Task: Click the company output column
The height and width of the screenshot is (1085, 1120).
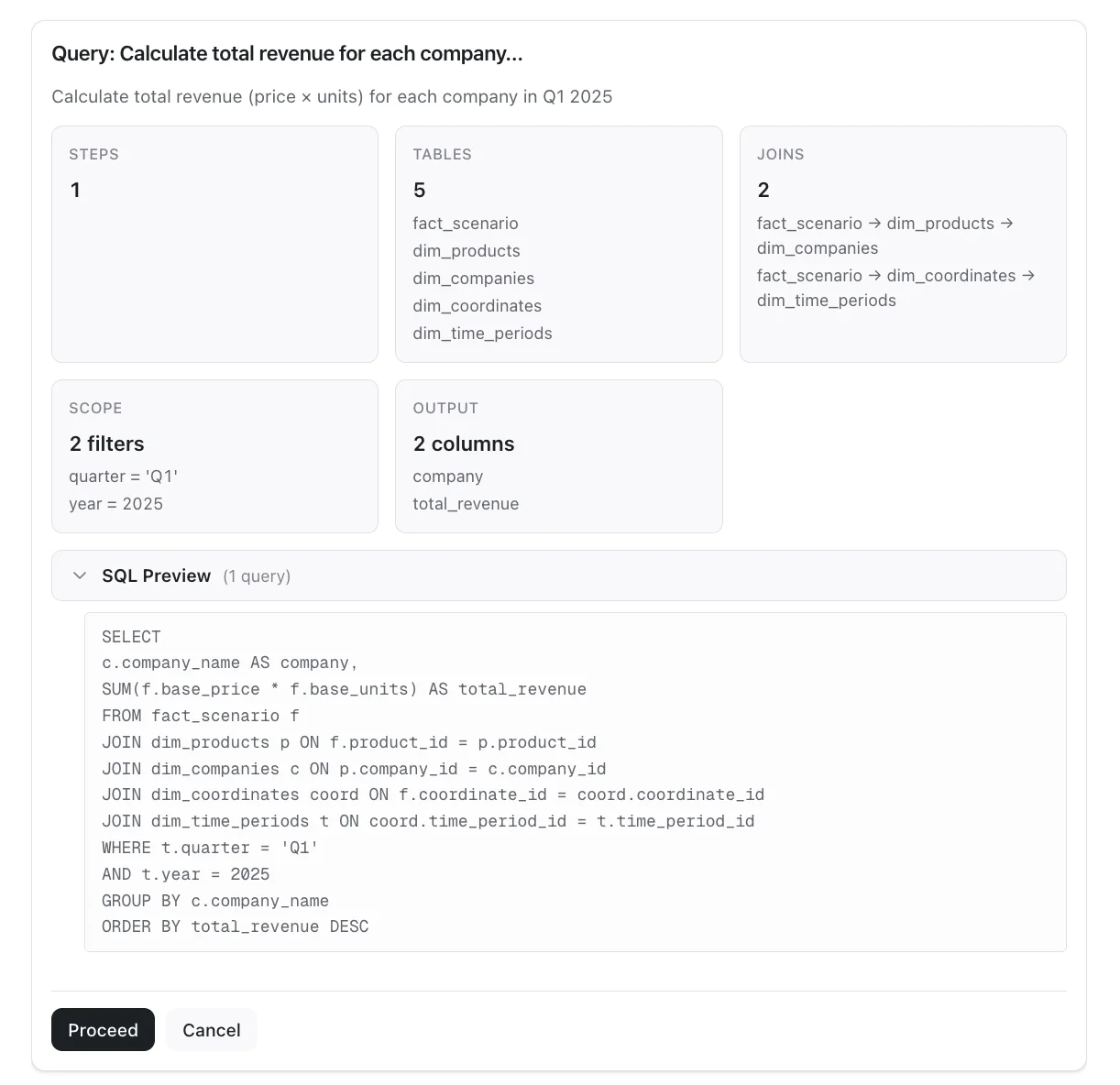Action: pos(447,477)
